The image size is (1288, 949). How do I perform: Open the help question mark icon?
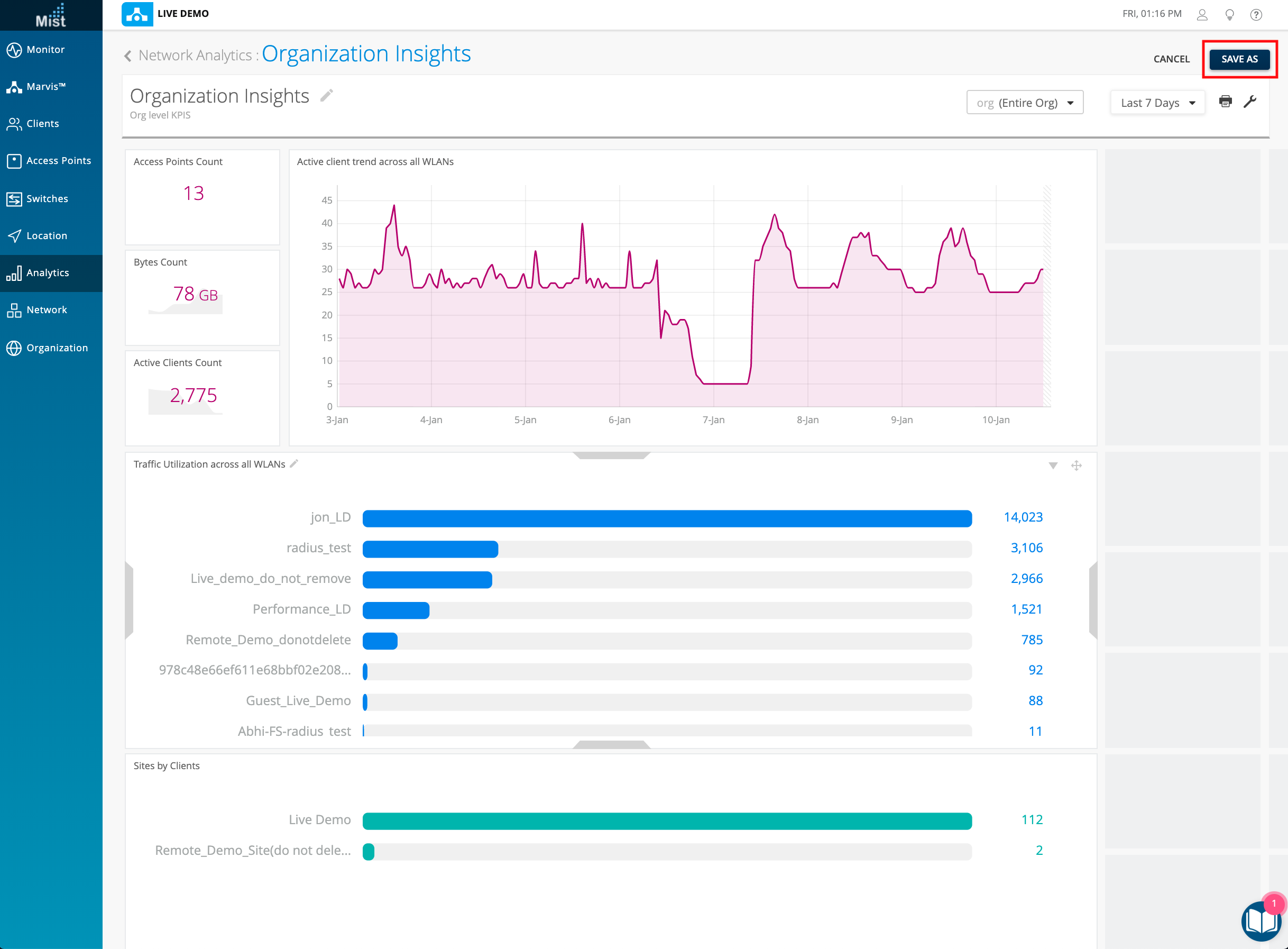tap(1256, 14)
